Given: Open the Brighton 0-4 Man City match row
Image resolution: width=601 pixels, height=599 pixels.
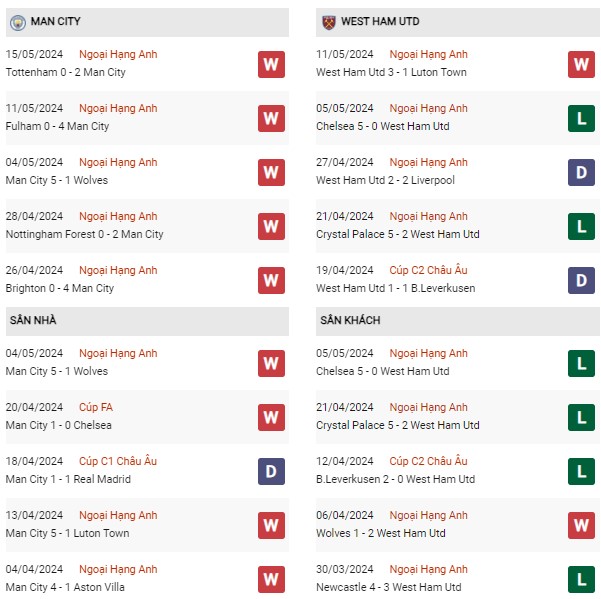Looking at the screenshot, I should [147, 280].
